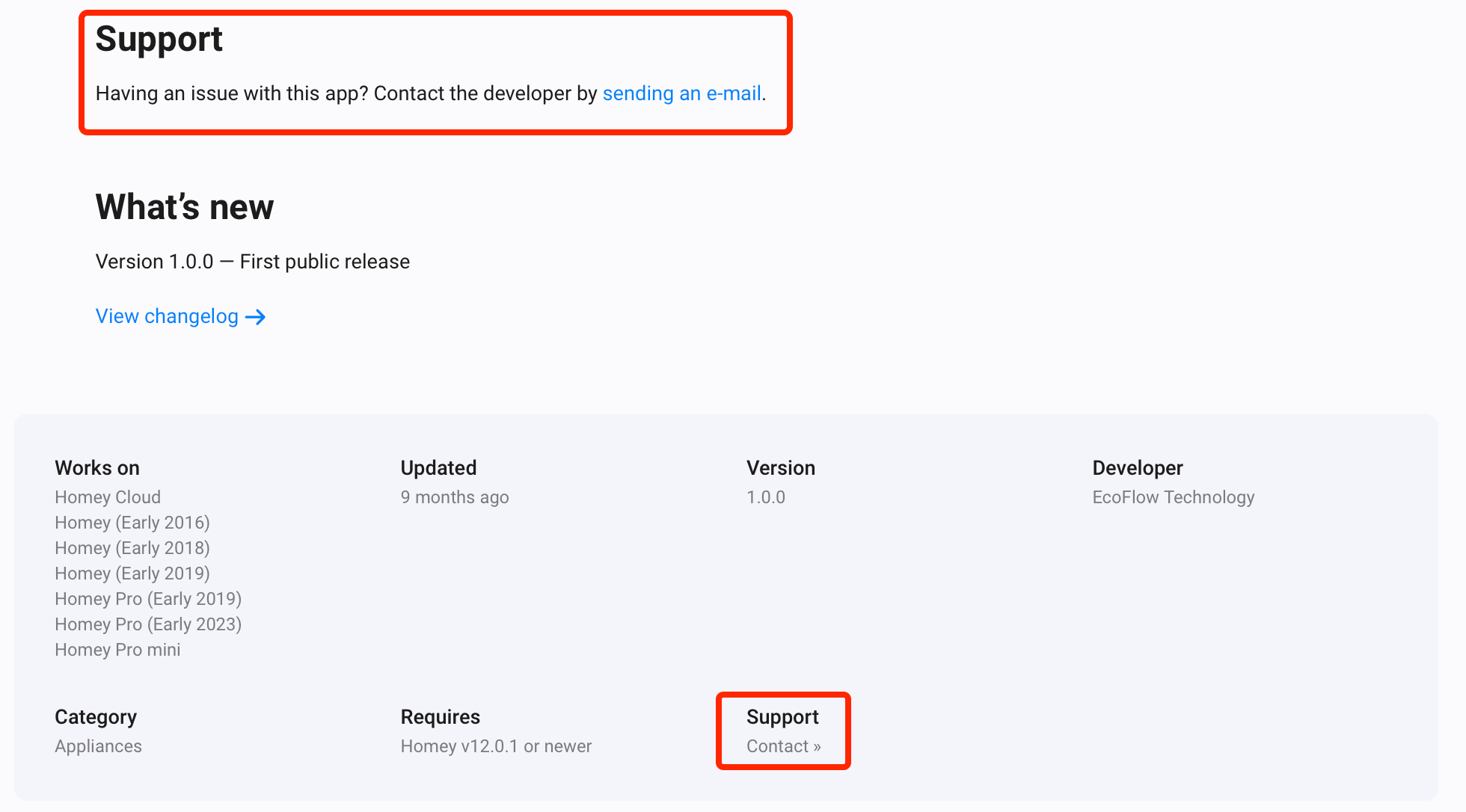
Task: Click Homey Pro (Early 2023) entry
Action: tap(148, 624)
